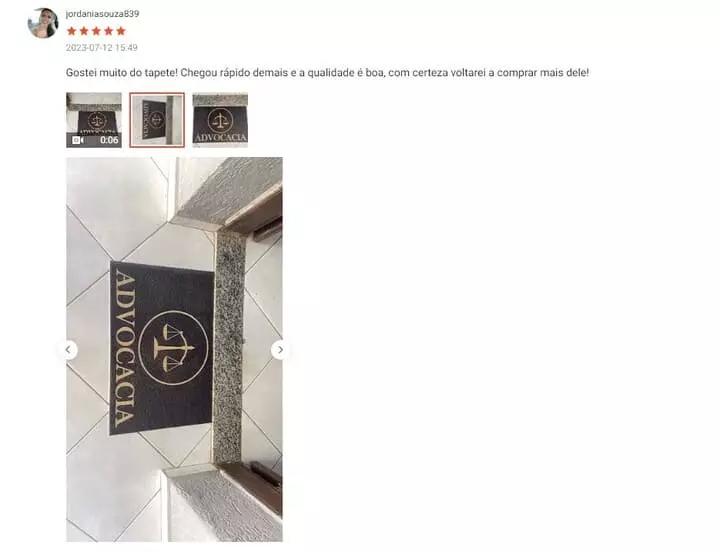Screen dimensions: 720x552
Task: Open the jordaniasouza839 username profile
Action: coord(102,14)
